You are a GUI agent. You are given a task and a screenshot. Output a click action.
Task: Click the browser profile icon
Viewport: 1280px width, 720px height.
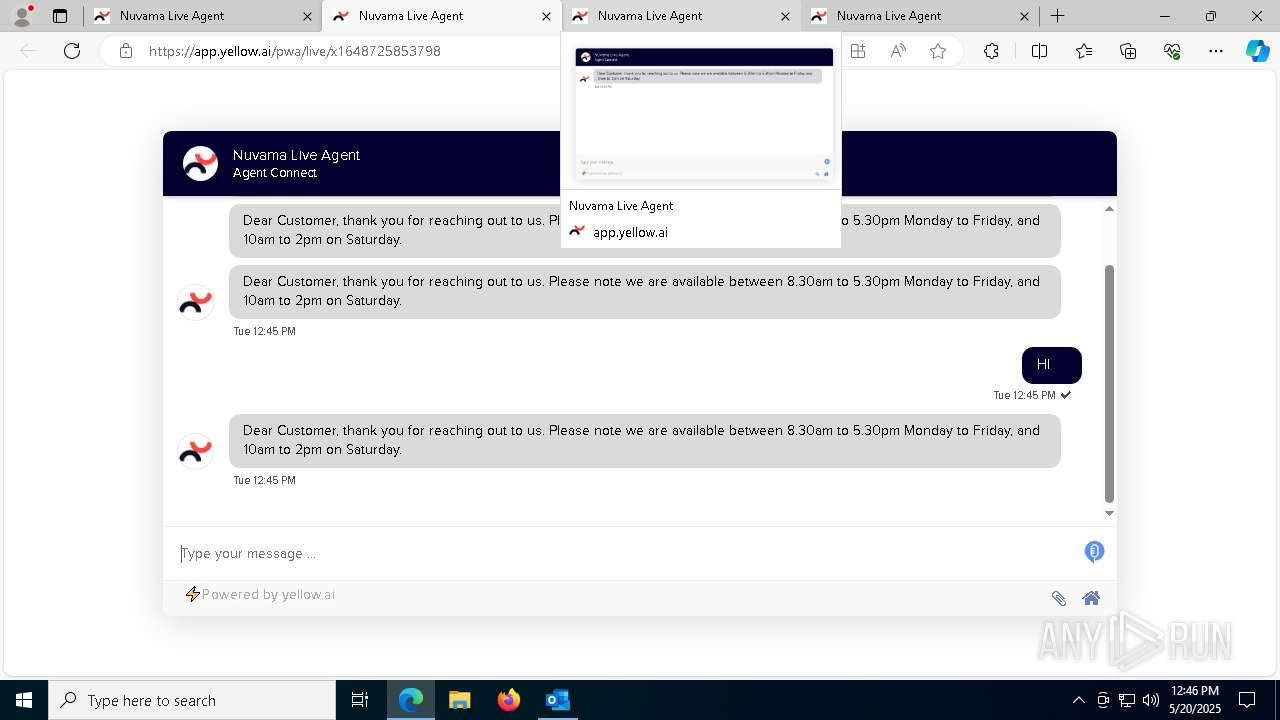tap(22, 16)
